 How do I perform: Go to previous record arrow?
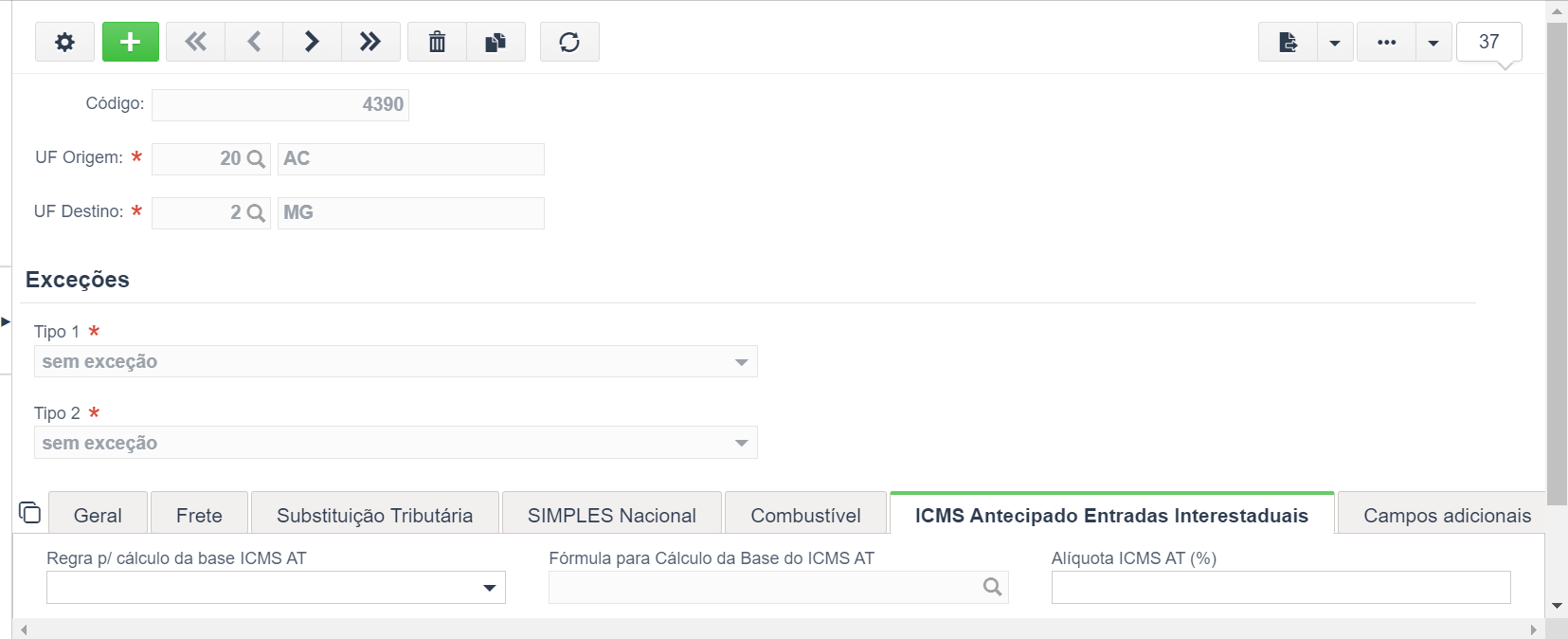[254, 42]
